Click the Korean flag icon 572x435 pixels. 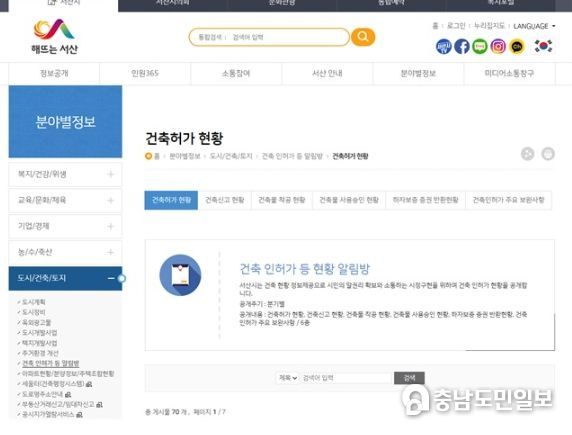[543, 46]
